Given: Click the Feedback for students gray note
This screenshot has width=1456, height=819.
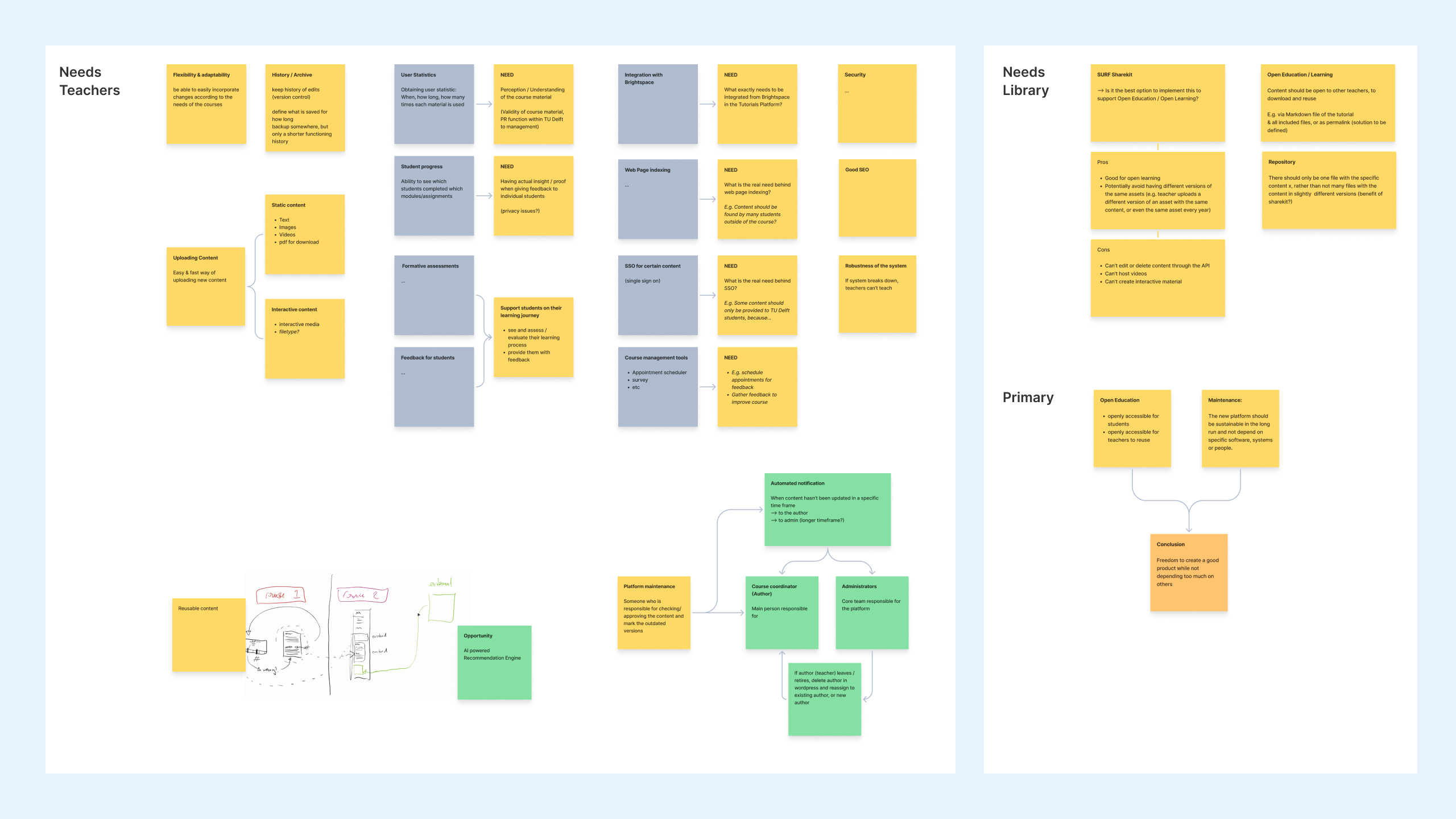Looking at the screenshot, I should 433,387.
